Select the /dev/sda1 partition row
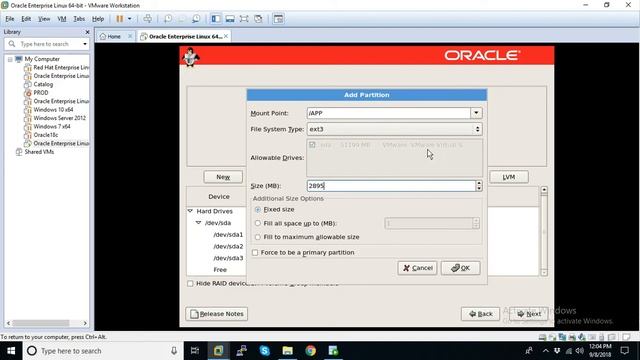Viewport: 640px width, 360px height. point(228,235)
